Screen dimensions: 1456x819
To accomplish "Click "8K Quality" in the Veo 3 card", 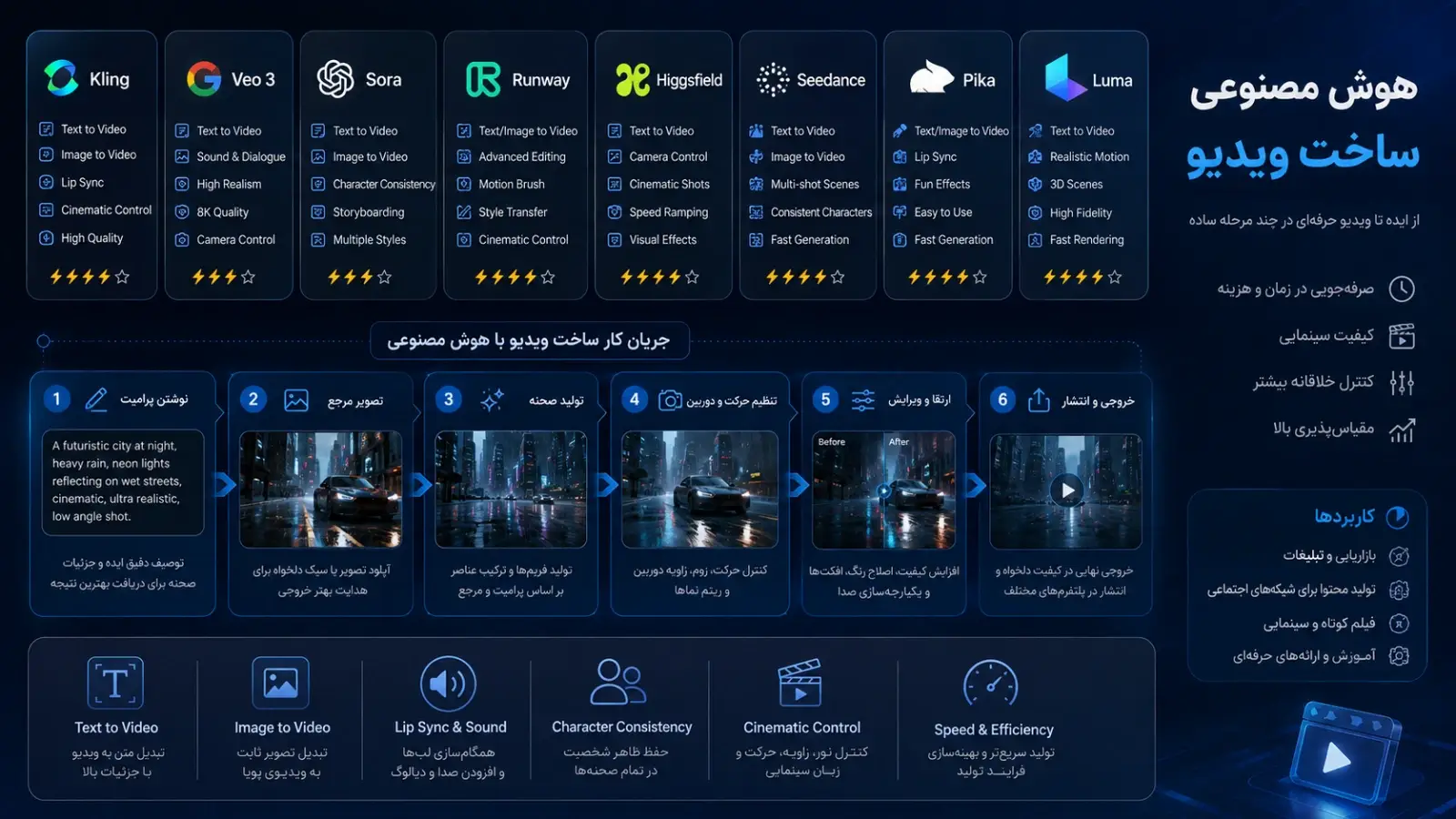I will point(223,212).
